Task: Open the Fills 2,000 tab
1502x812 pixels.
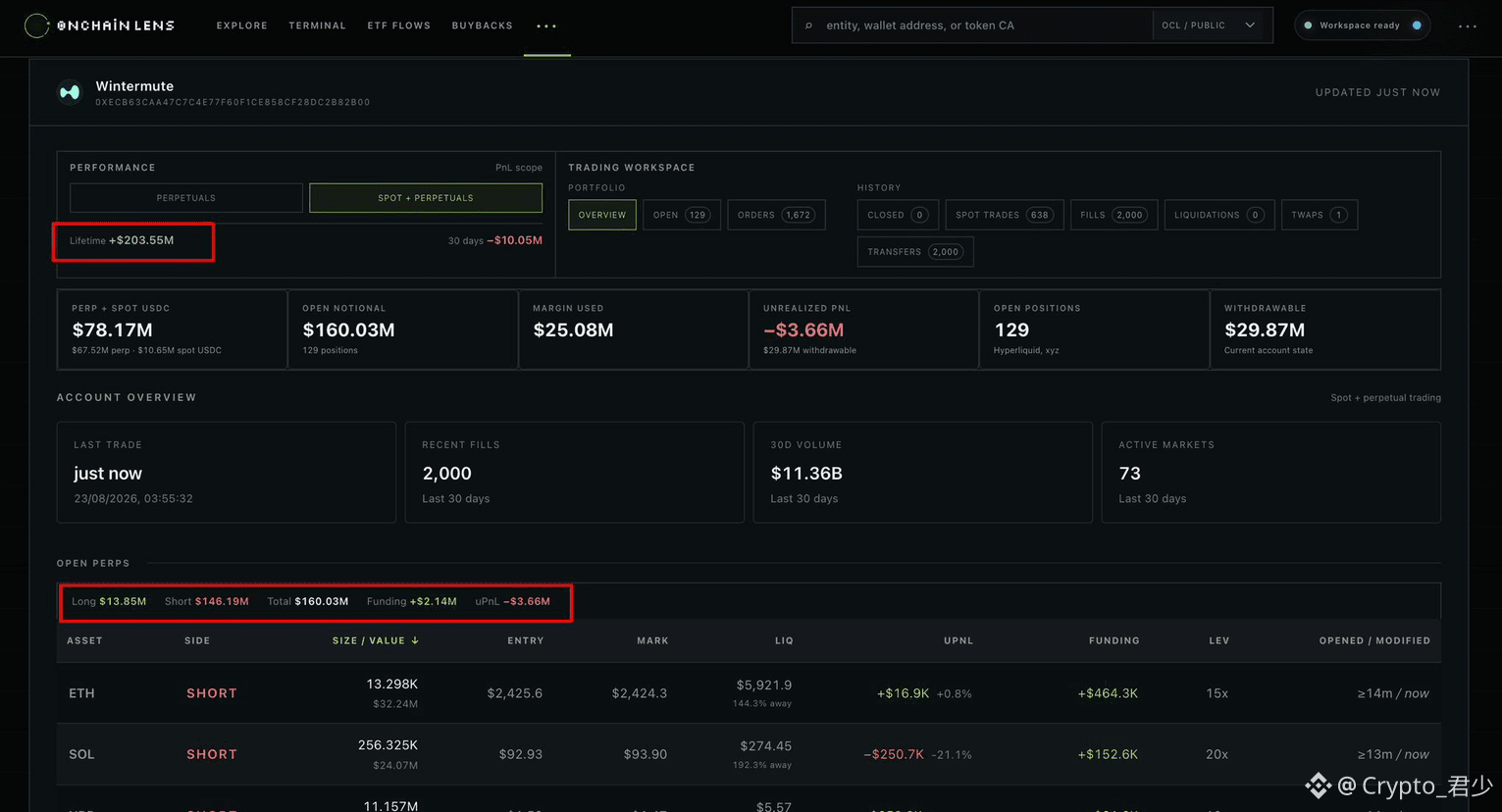Action: (1114, 215)
